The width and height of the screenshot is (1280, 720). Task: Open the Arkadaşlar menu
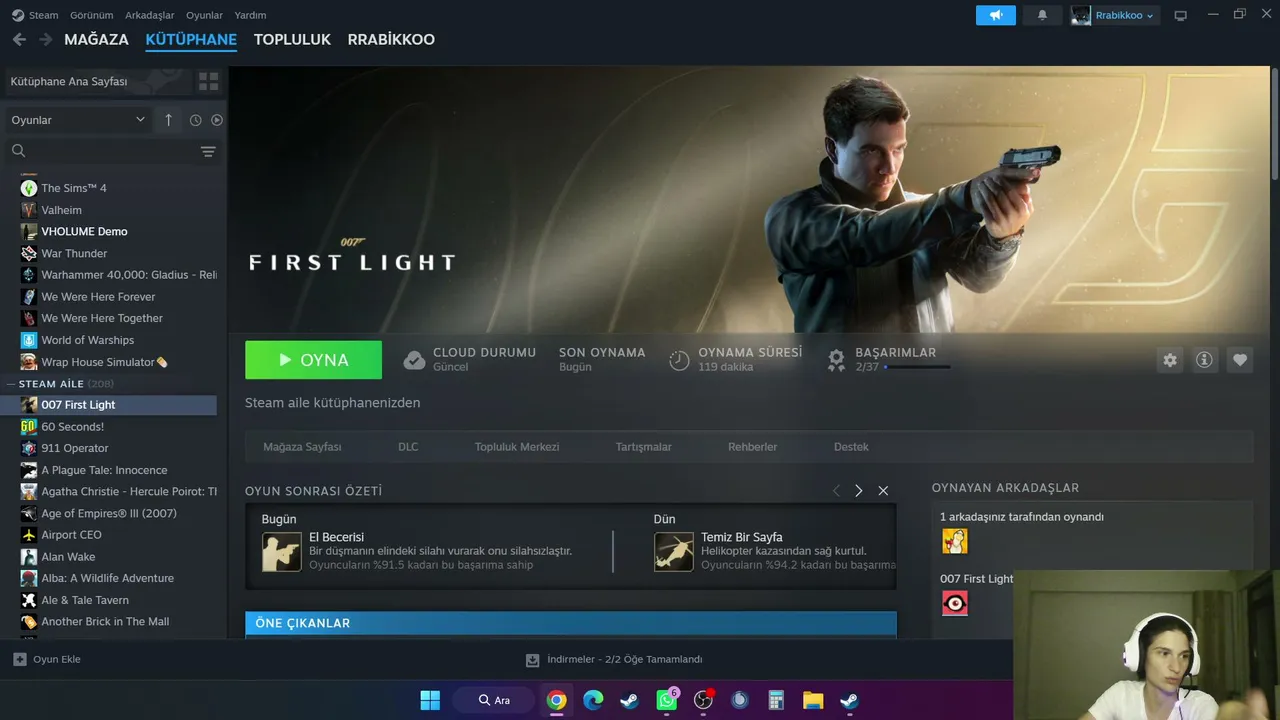(x=149, y=15)
